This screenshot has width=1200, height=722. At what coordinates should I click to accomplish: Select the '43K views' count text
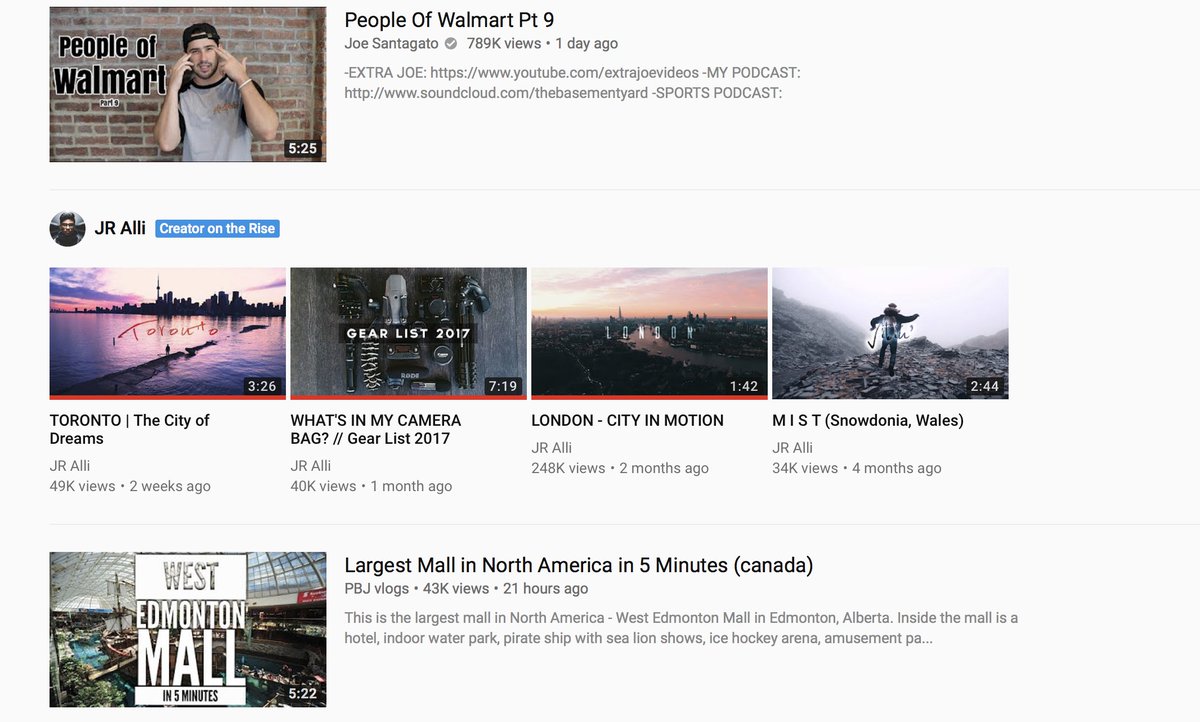(x=456, y=589)
